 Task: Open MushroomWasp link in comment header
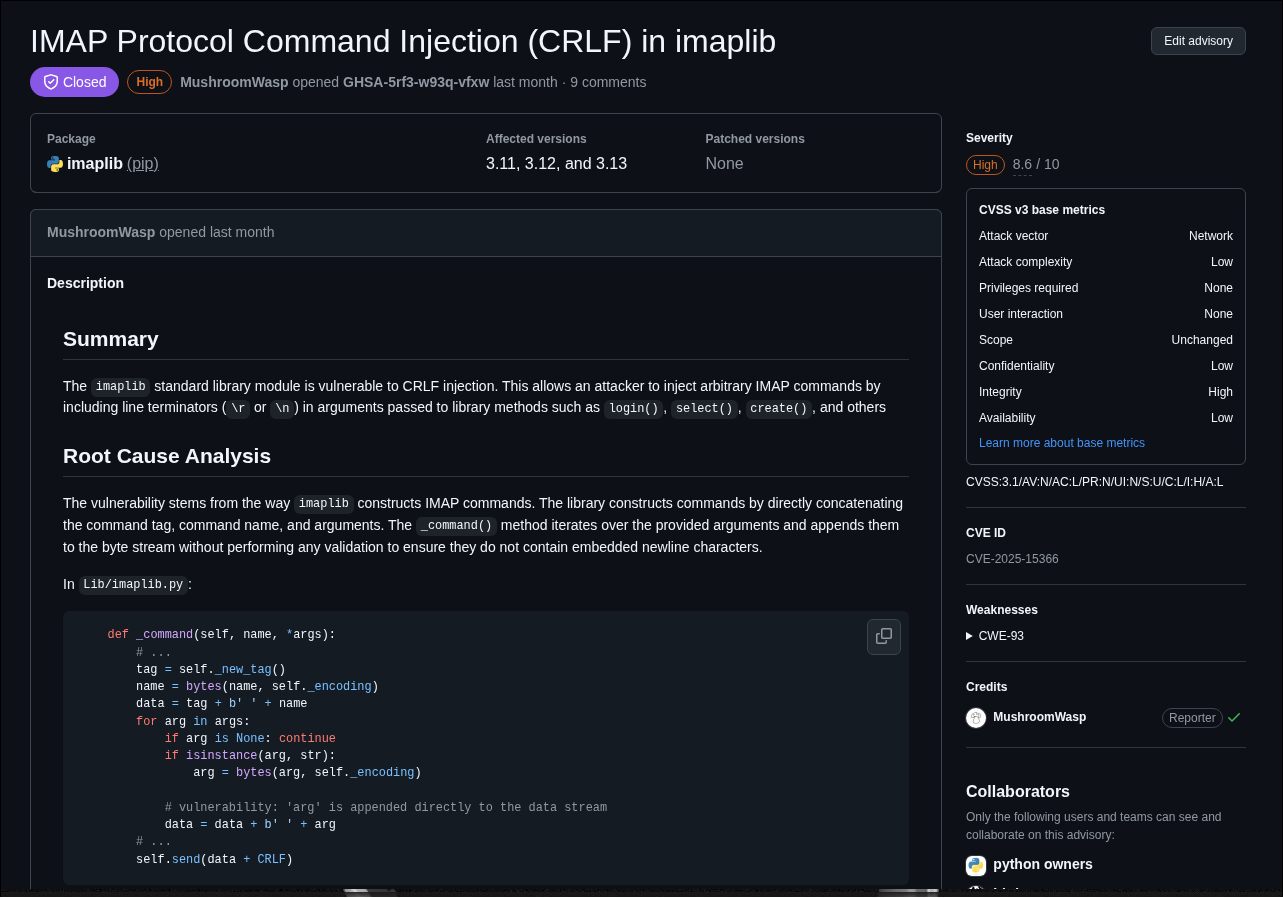pos(101,232)
